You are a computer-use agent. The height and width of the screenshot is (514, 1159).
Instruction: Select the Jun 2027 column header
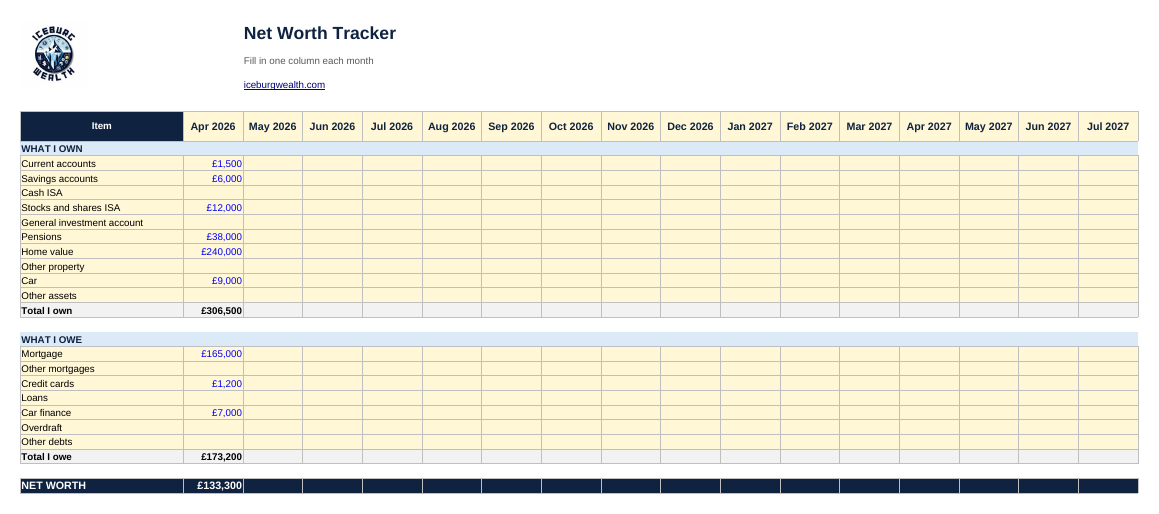click(x=1048, y=126)
